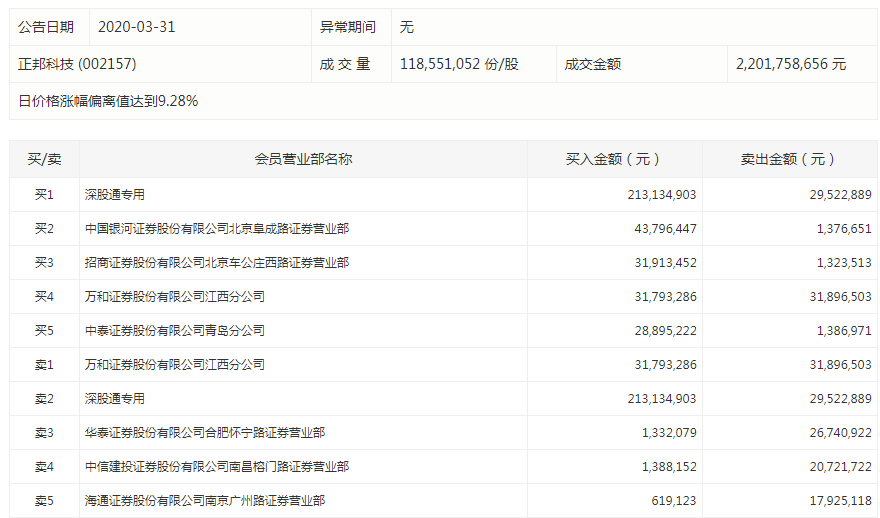This screenshot has height=518, width=880.
Task: Open 中国银河证券北京阜成路证券营业部 entry
Action: 217,229
